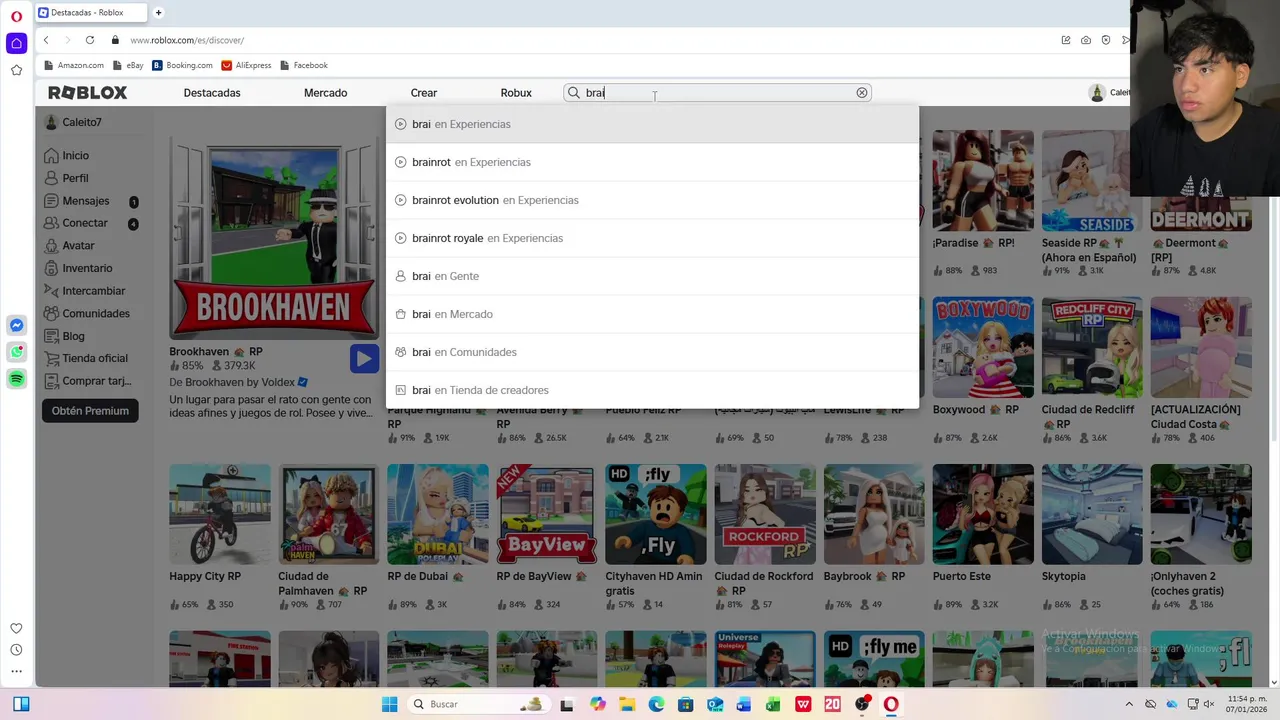Screen dimensions: 1280x720
Task: Open the Destacadas nav tab
Action: pyautogui.click(x=212, y=93)
